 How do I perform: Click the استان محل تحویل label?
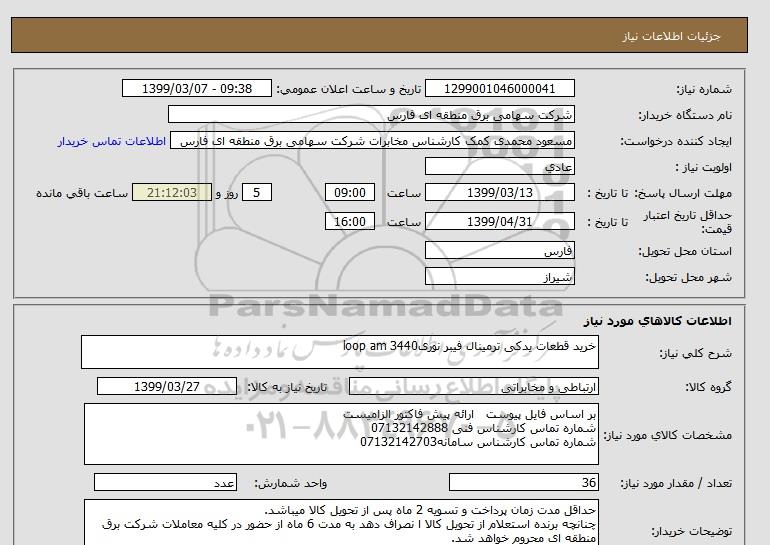coord(685,251)
